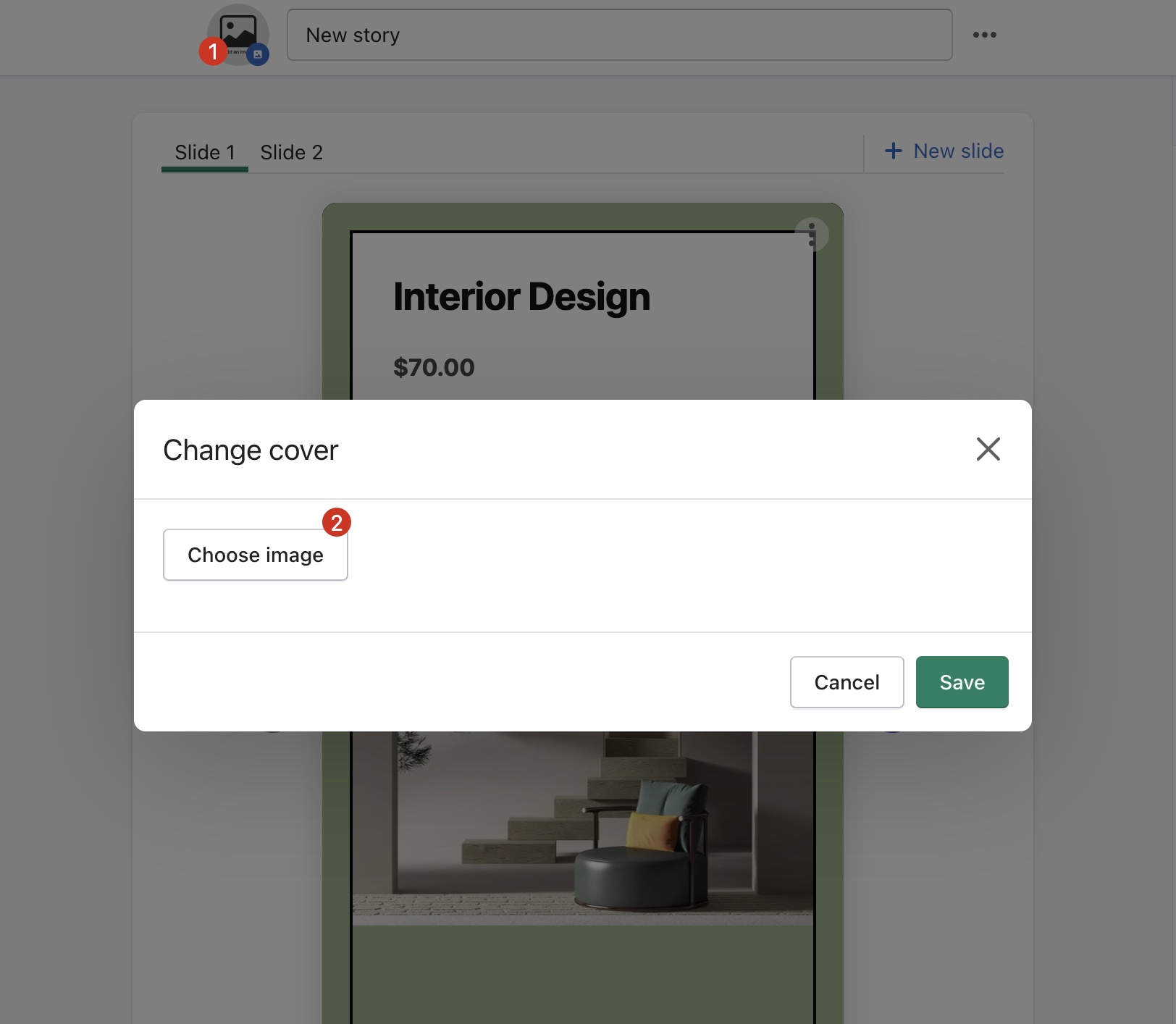The image size is (1176, 1024).
Task: Switch to the Slide 2 tab
Action: [291, 153]
